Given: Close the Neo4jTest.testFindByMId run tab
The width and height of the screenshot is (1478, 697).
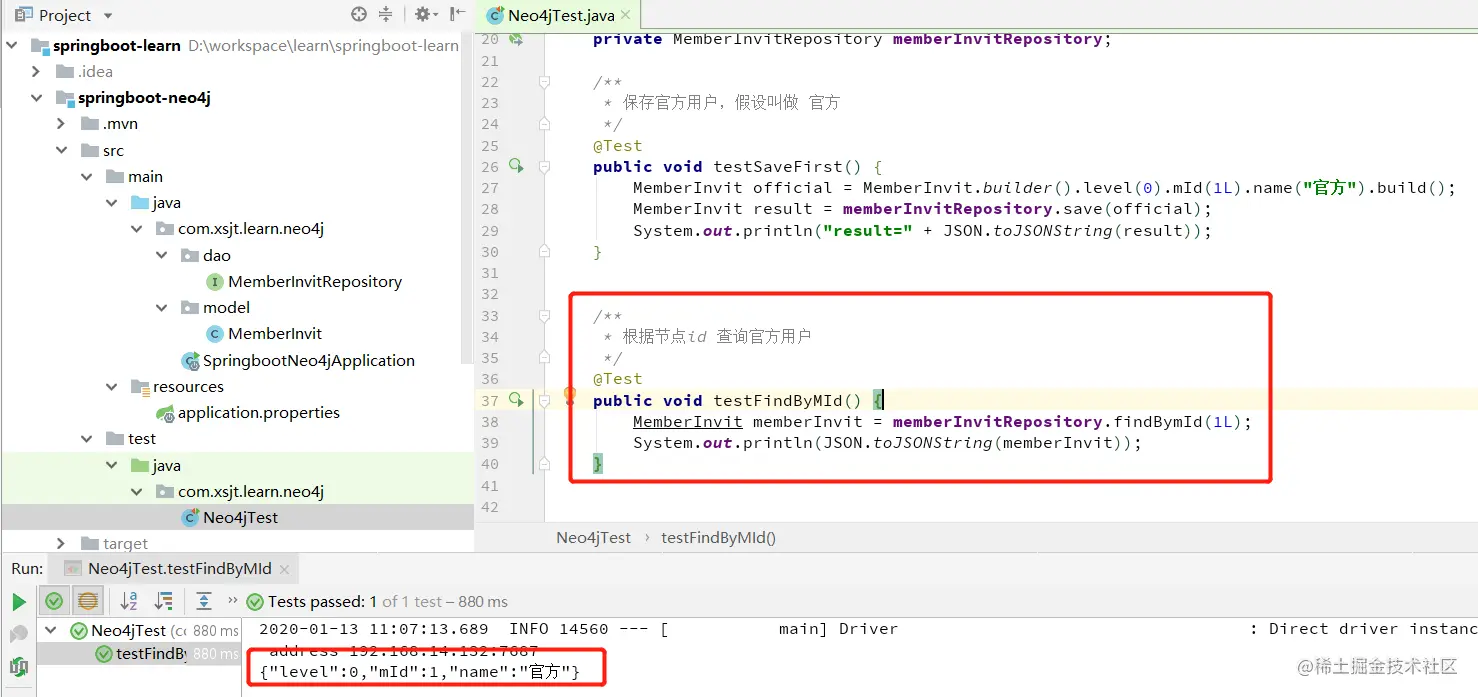Looking at the screenshot, I should point(283,569).
